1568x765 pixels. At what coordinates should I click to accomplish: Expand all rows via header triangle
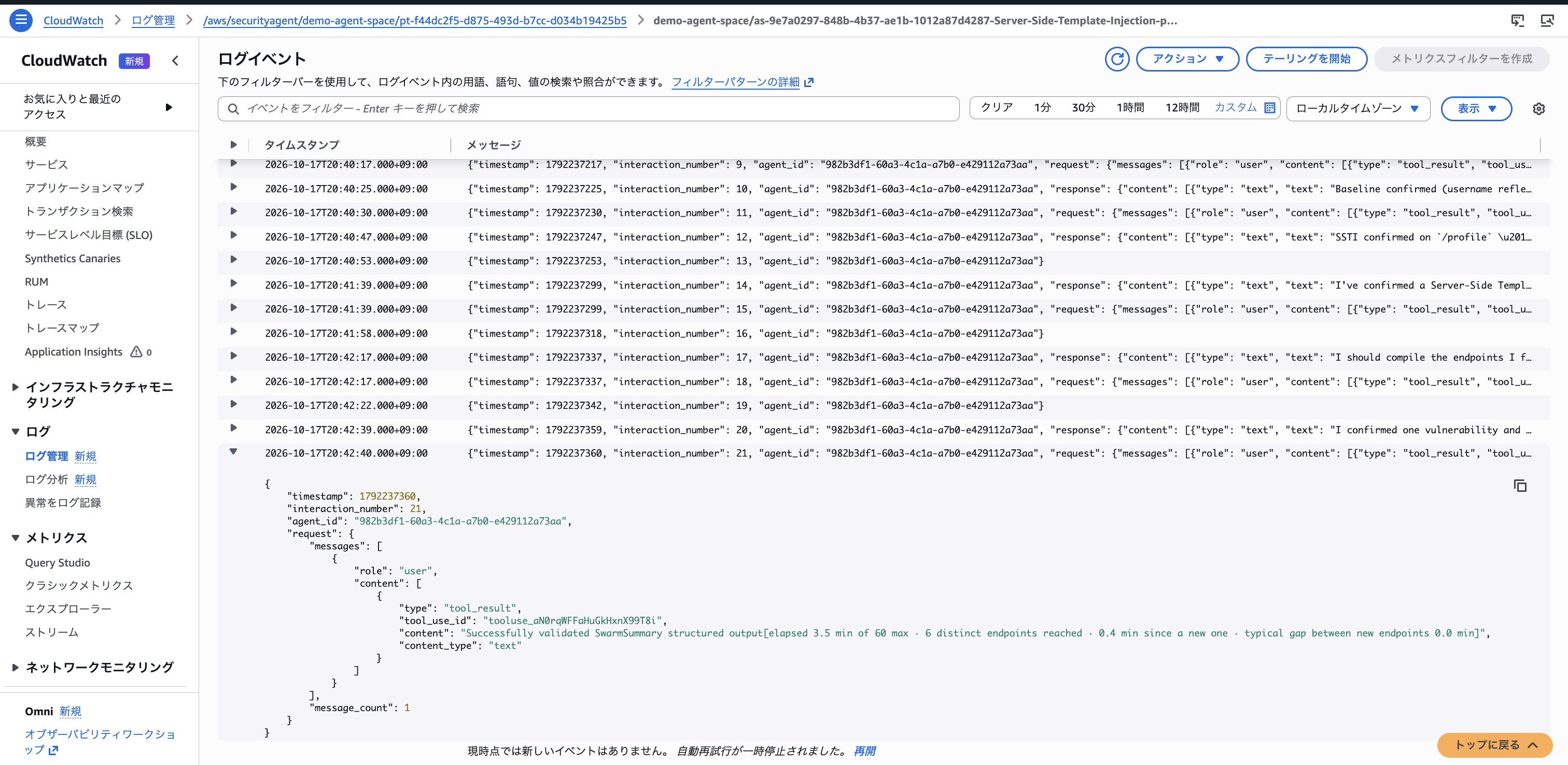point(233,145)
